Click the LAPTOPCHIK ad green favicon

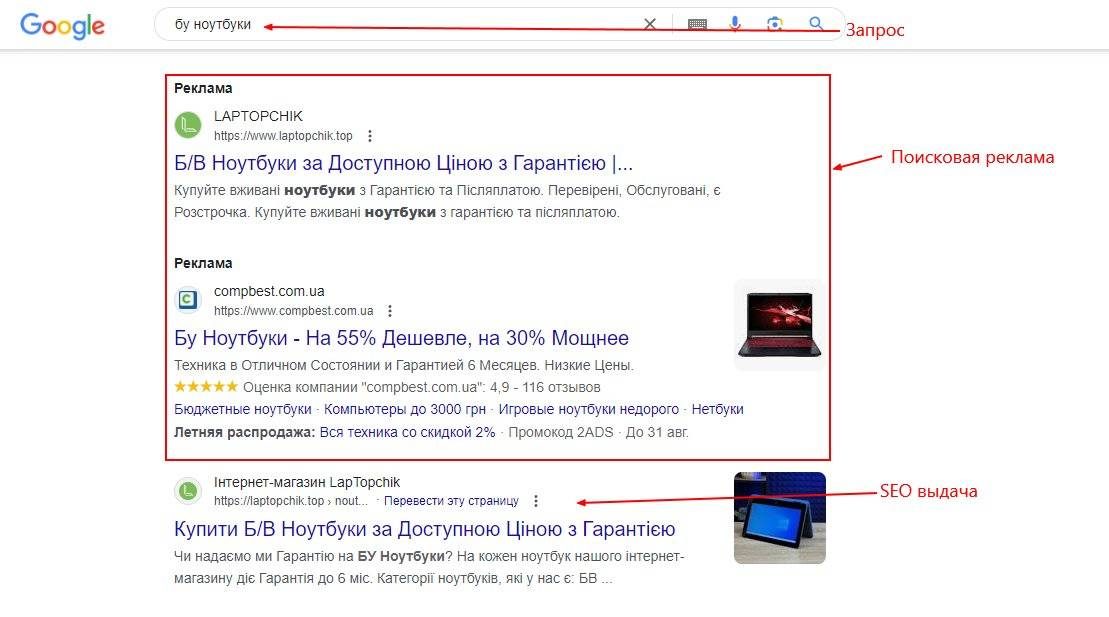188,125
